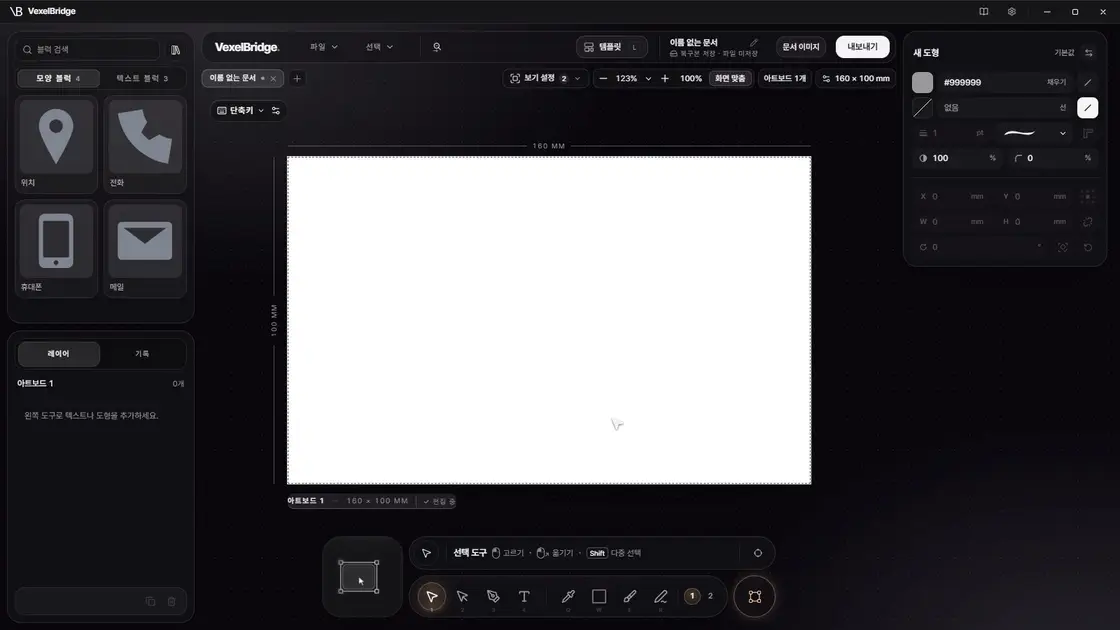Click the duplicate layer icon
The image size is (1120, 630).
(150, 601)
